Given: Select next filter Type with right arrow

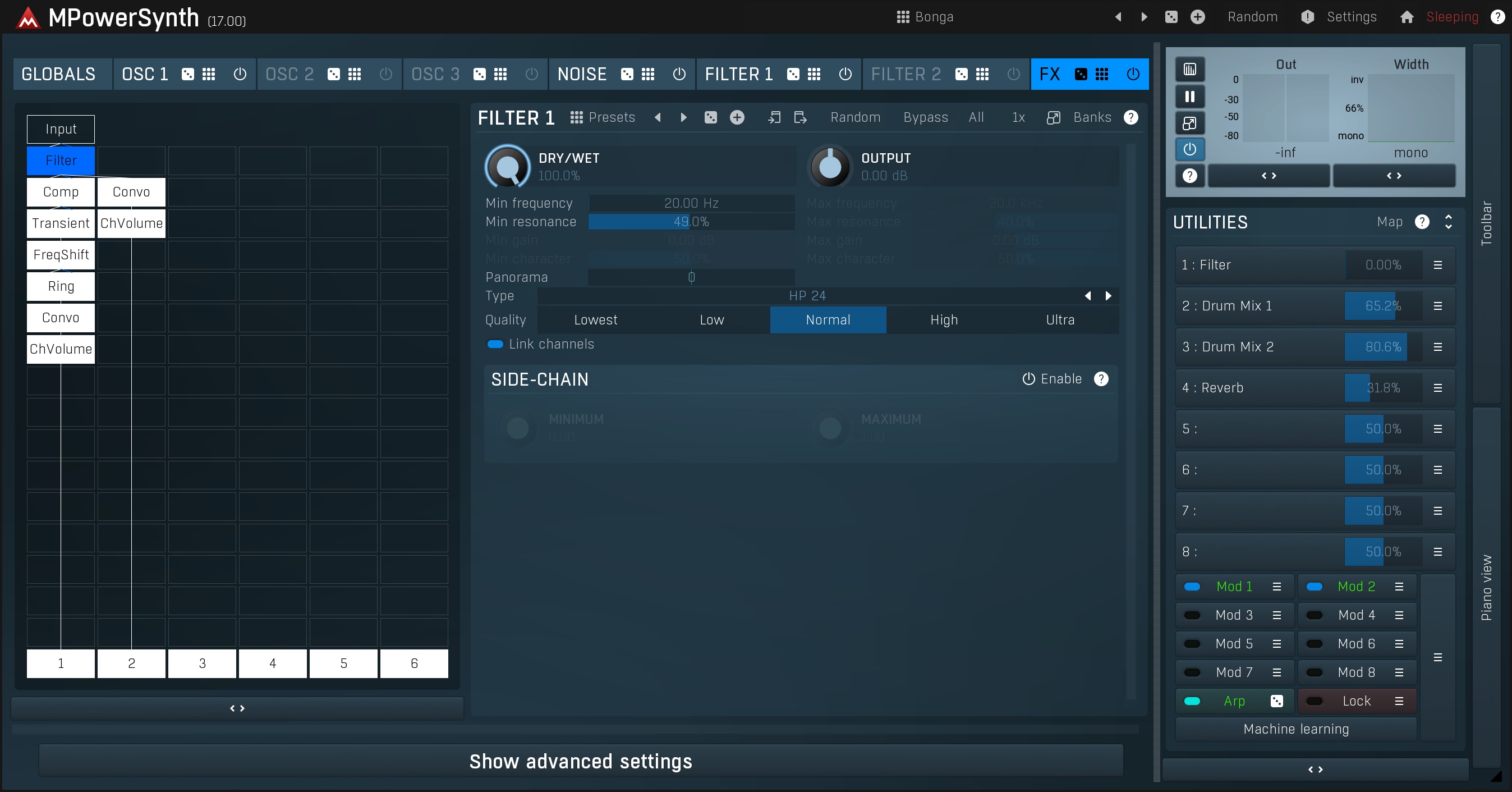Looking at the screenshot, I should point(1108,296).
